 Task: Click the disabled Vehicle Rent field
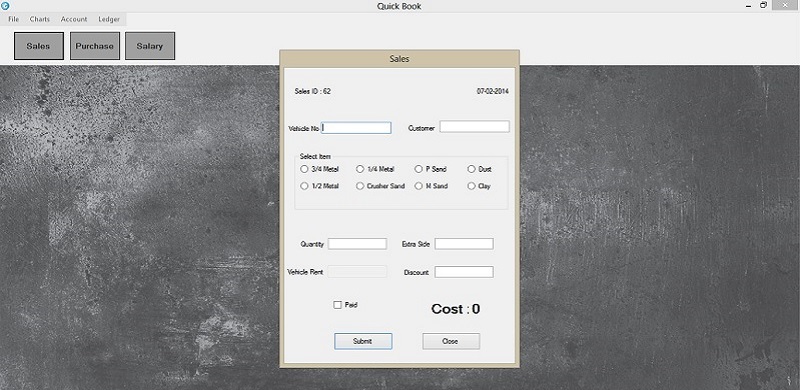(357, 272)
